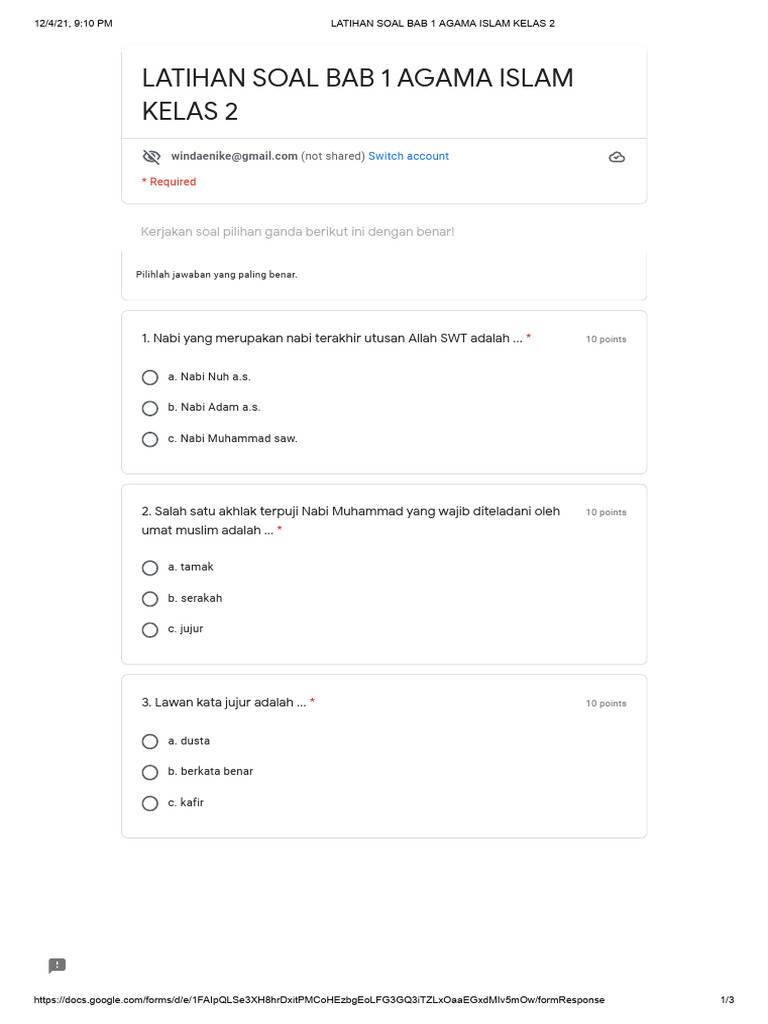768x1024 pixels.
Task: Click the report feedback flag icon
Action: [x=57, y=965]
